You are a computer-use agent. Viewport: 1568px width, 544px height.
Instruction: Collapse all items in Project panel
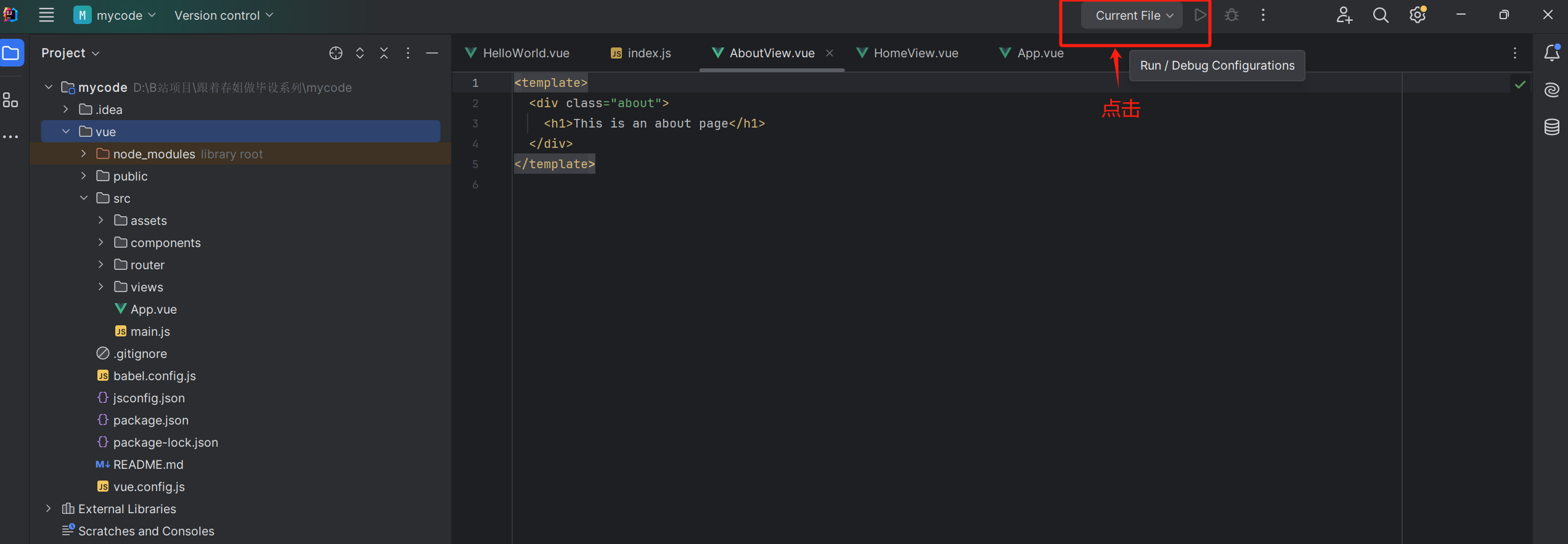(384, 53)
